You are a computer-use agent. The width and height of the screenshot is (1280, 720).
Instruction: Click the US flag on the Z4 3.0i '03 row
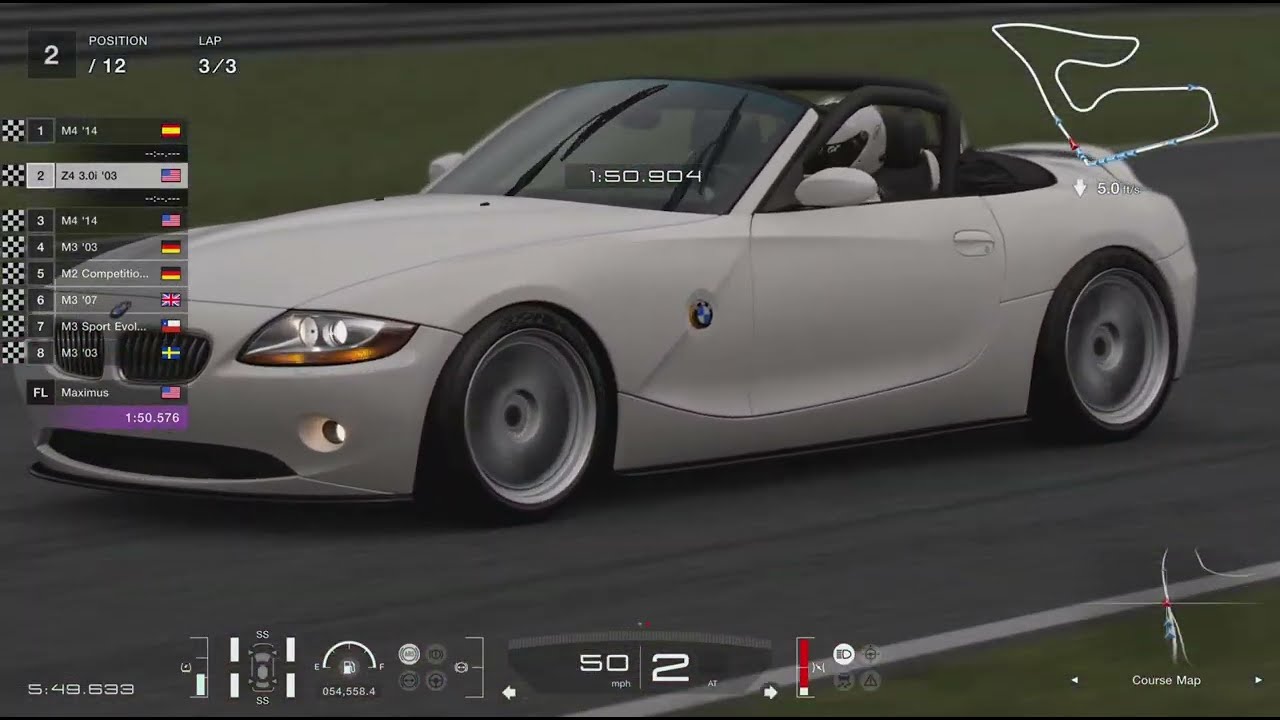click(x=171, y=175)
